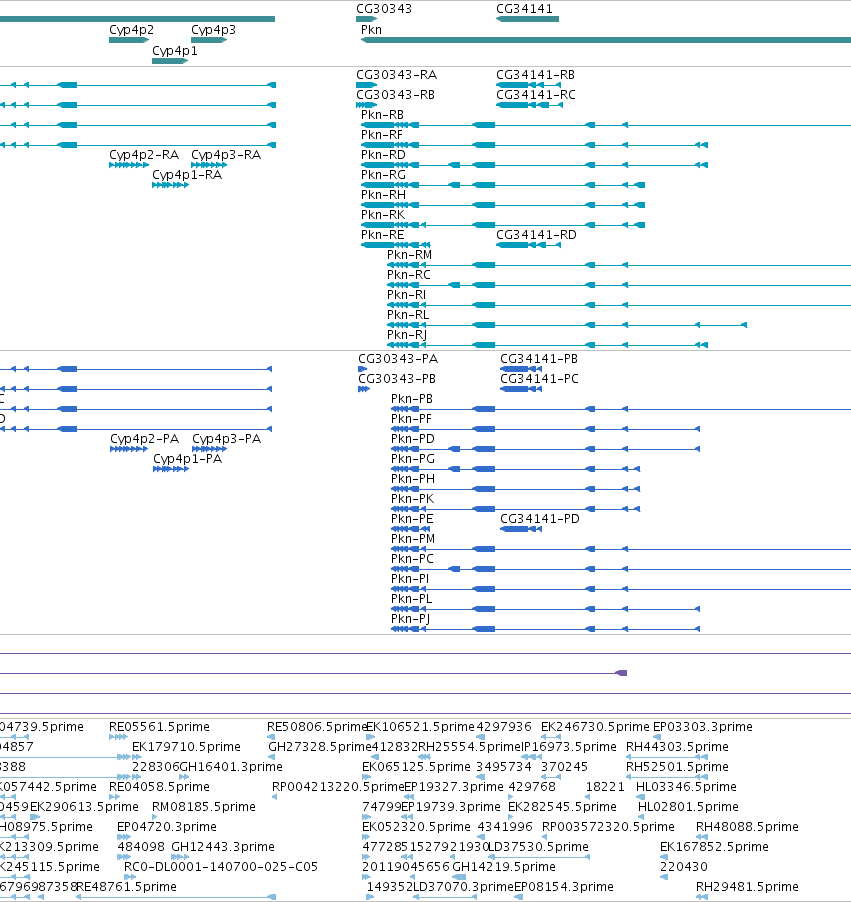Click protein label Pkn-PC
Screen dimensions: 851x902
[x=412, y=559]
